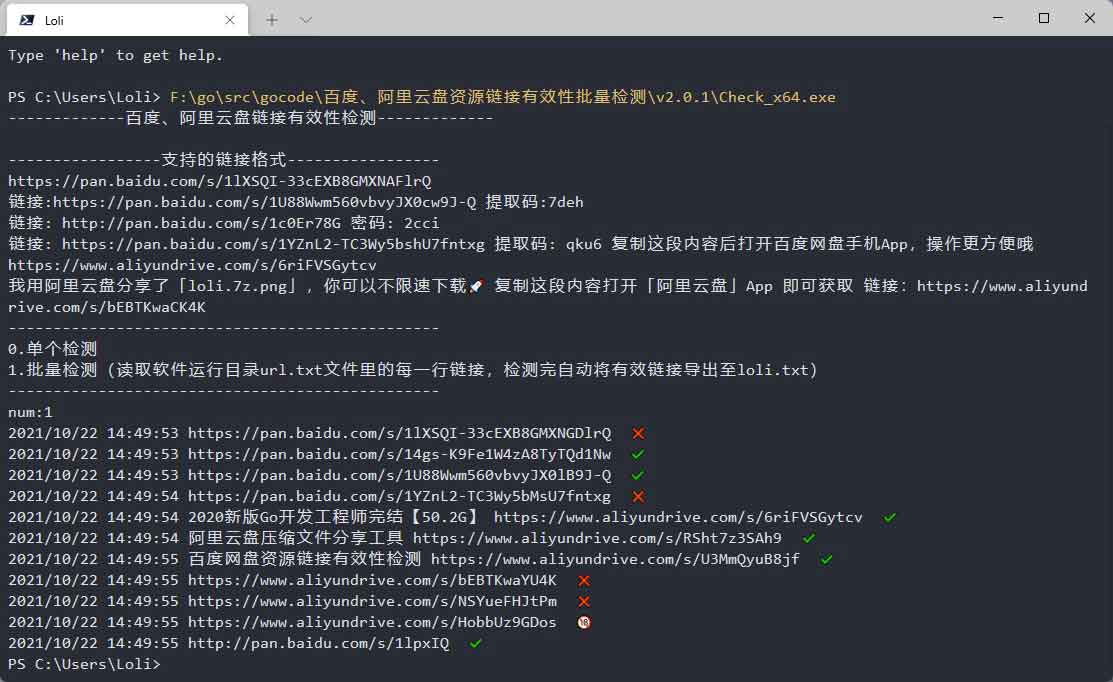Maximize the terminal window

click(1043, 18)
